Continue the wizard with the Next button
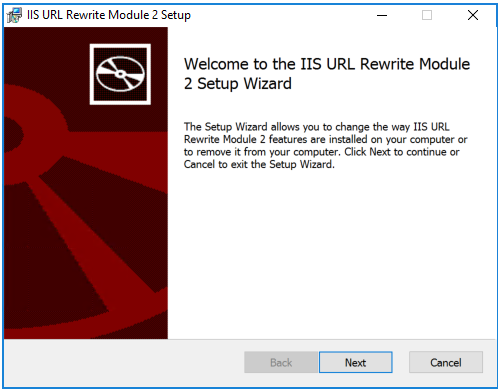 click(355, 362)
